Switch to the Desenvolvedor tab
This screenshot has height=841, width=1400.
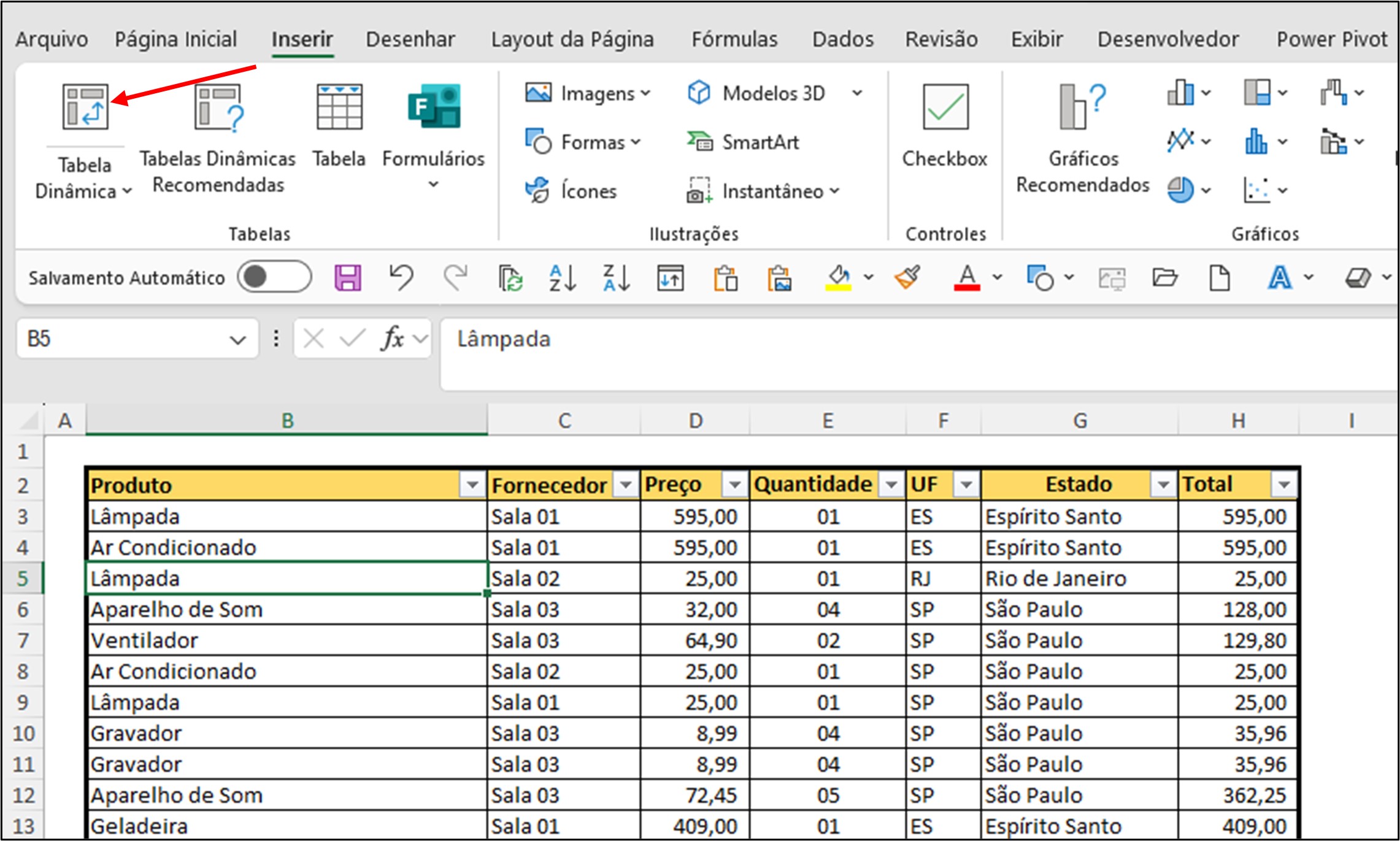pyautogui.click(x=1168, y=39)
